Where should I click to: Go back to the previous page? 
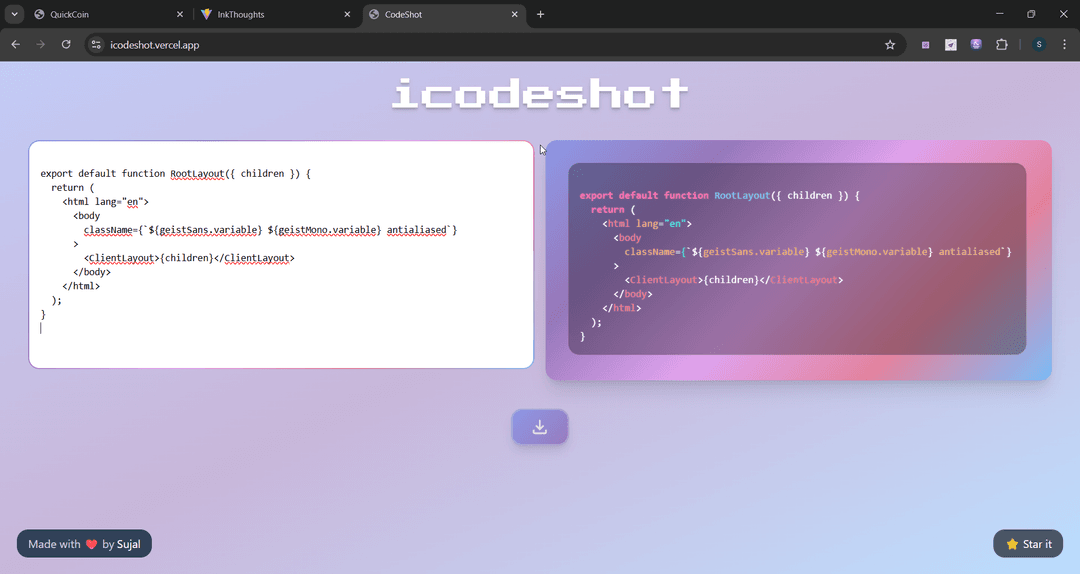click(x=15, y=45)
